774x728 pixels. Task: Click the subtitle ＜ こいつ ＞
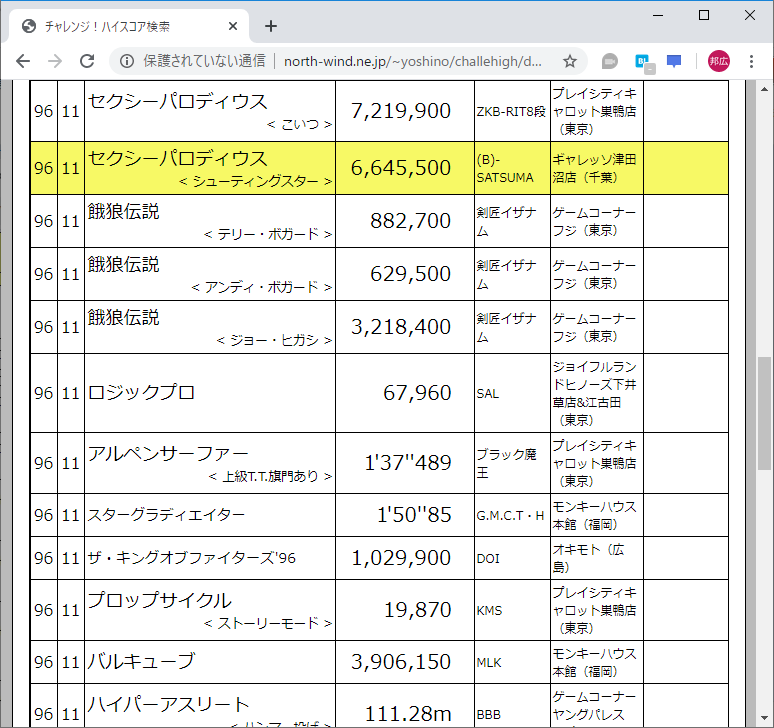299,124
